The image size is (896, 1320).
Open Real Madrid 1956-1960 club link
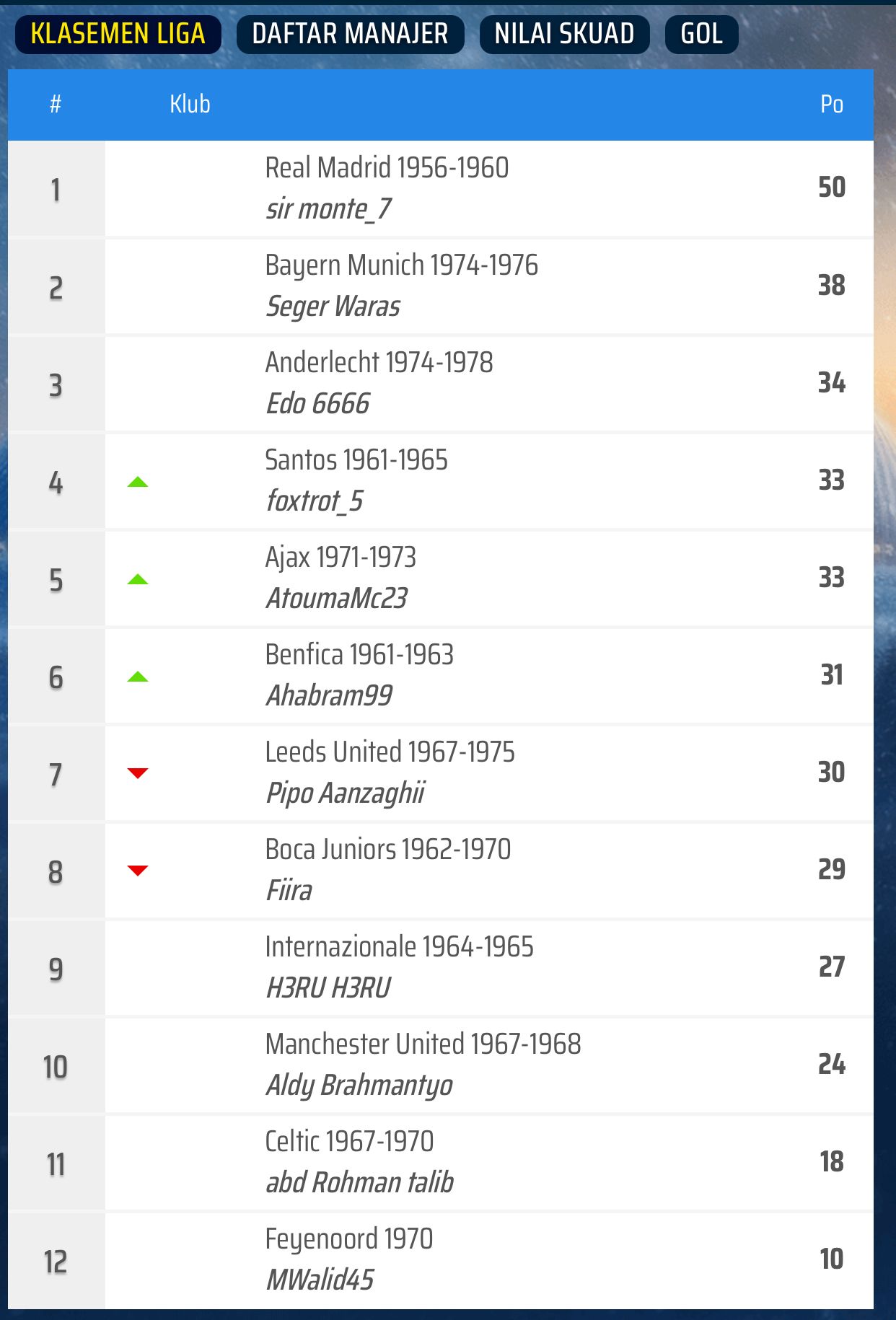coord(387,168)
